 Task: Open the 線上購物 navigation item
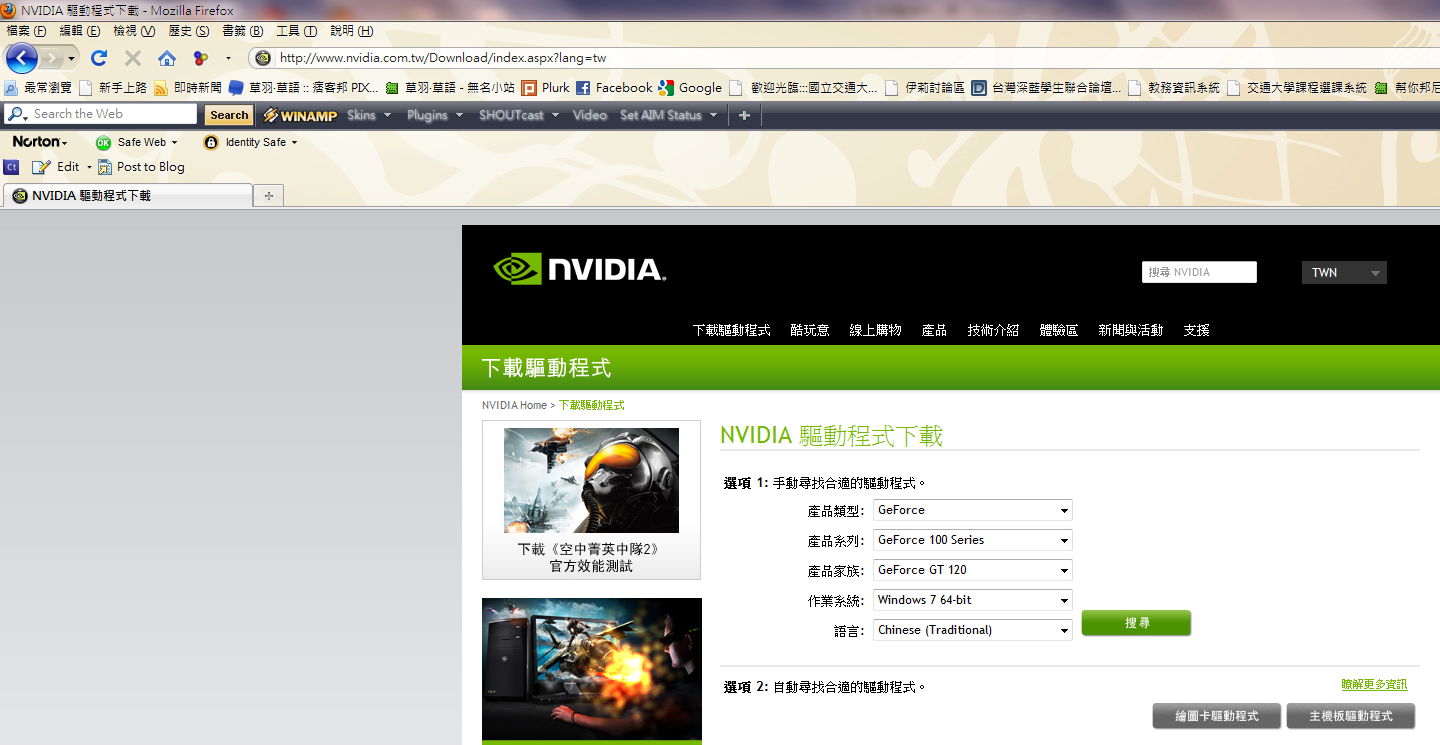tap(876, 330)
